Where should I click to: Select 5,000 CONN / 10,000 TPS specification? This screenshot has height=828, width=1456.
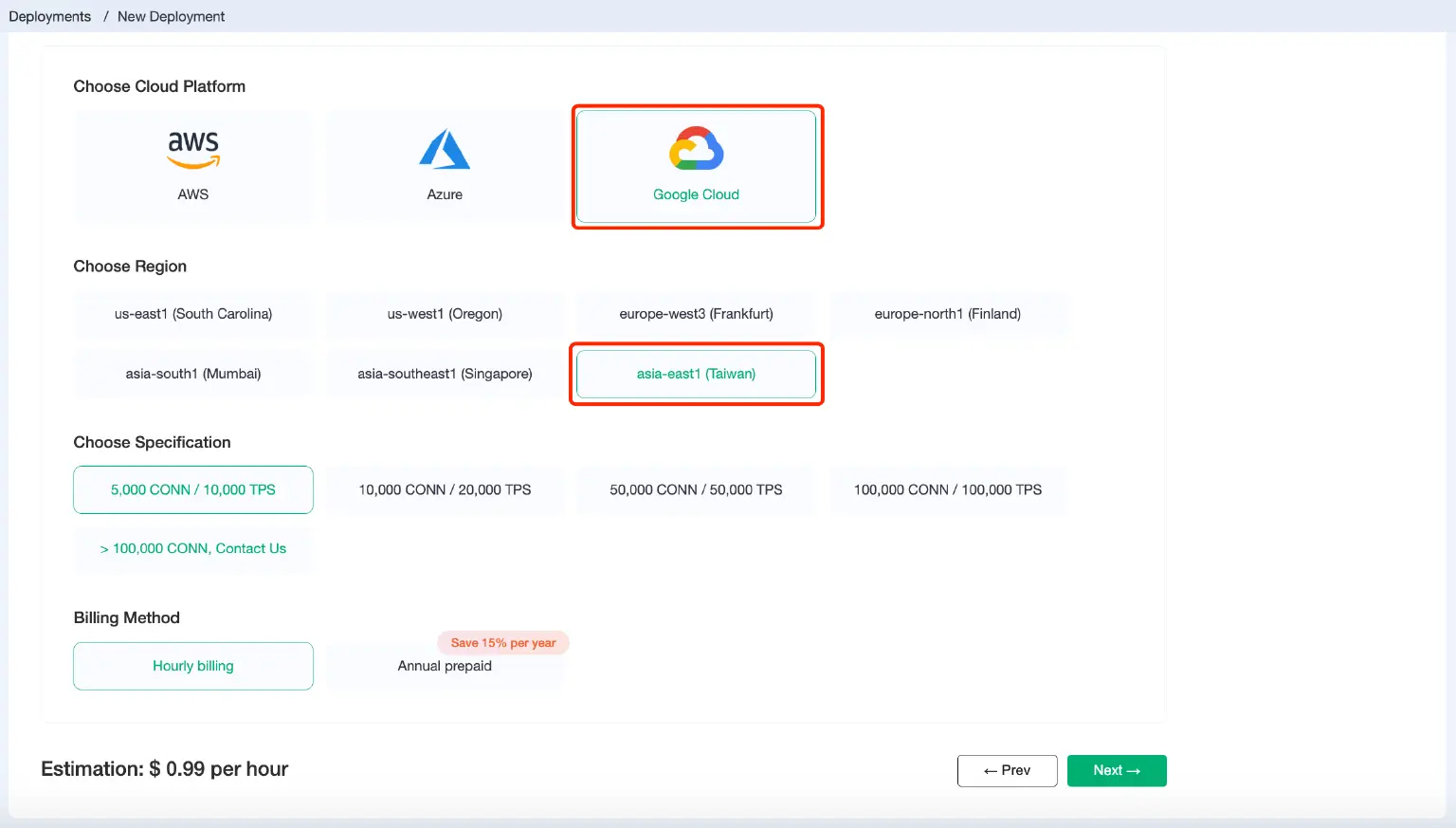(x=193, y=489)
